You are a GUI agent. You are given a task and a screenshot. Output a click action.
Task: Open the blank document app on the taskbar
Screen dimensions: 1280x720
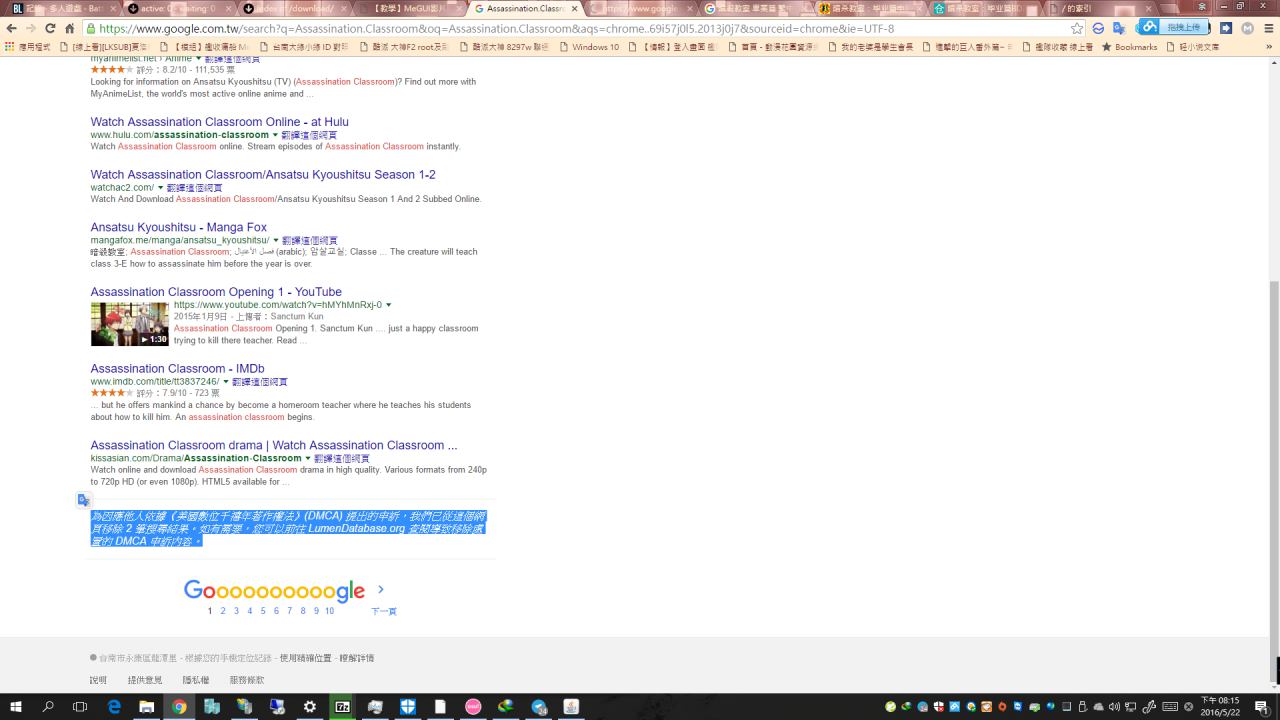pyautogui.click(x=440, y=707)
